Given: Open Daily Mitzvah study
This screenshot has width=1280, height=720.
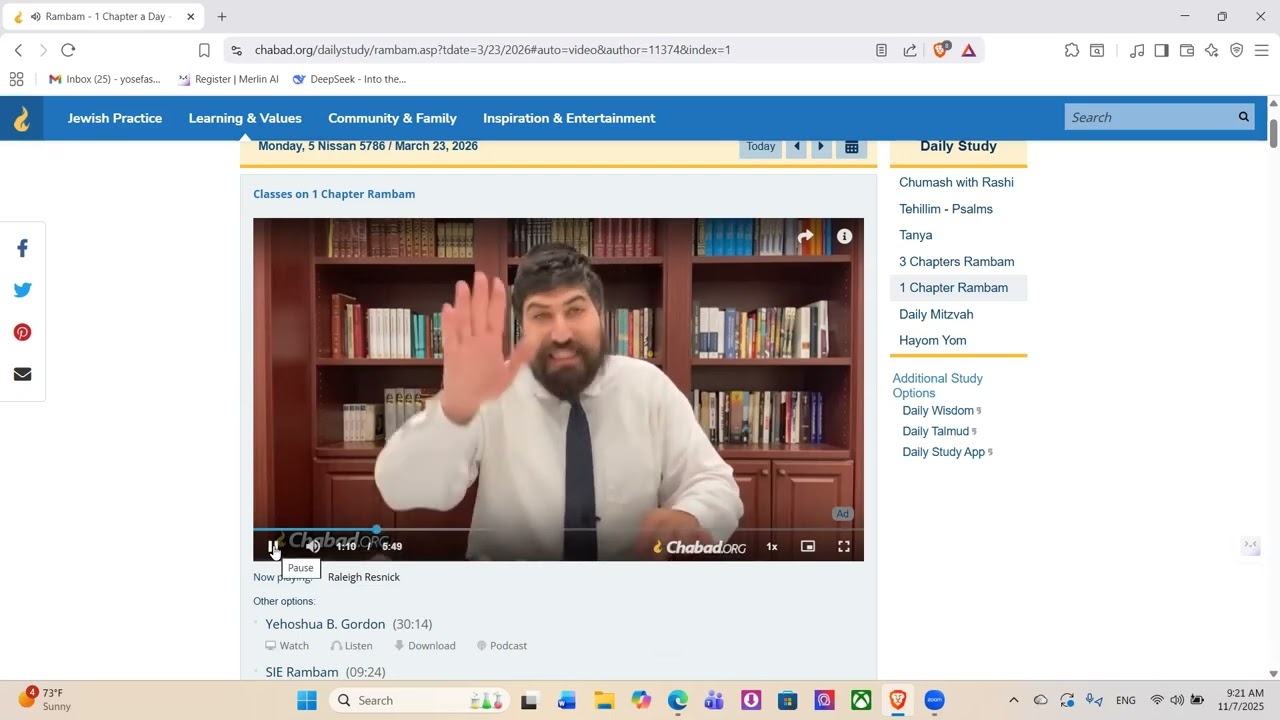Looking at the screenshot, I should [936, 314].
